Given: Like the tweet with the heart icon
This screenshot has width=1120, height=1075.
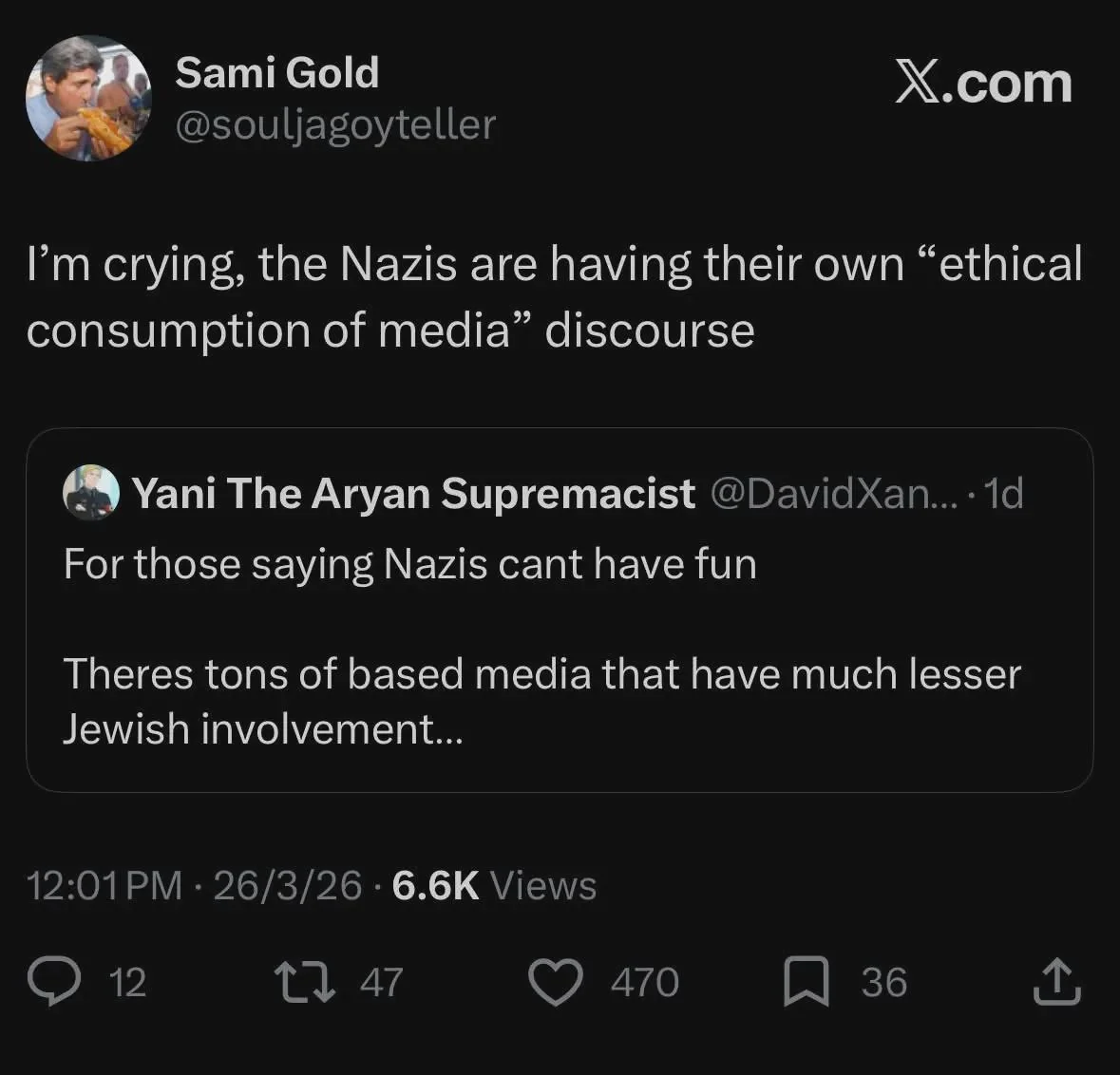Looking at the screenshot, I should (x=555, y=982).
